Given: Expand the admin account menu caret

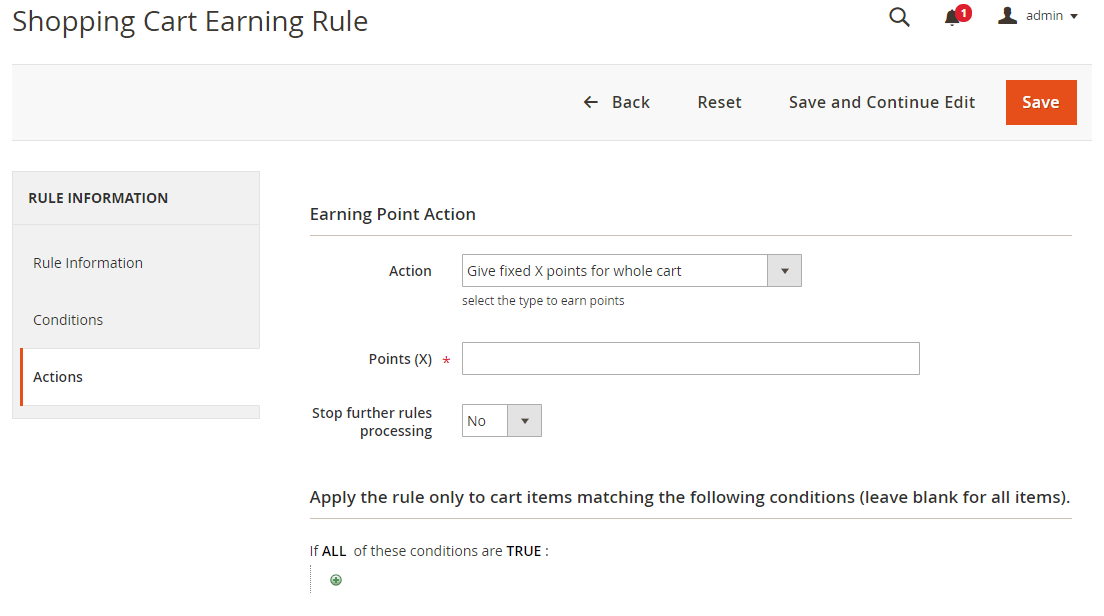Looking at the screenshot, I should (1074, 17).
